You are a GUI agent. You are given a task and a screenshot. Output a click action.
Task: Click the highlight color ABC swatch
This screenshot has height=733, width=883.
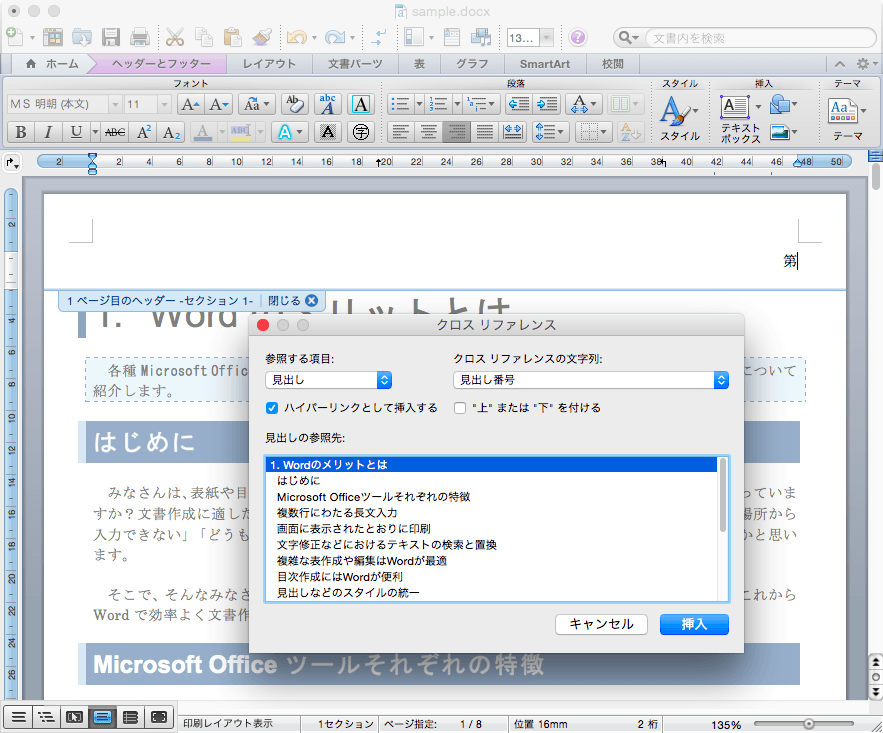click(x=240, y=132)
